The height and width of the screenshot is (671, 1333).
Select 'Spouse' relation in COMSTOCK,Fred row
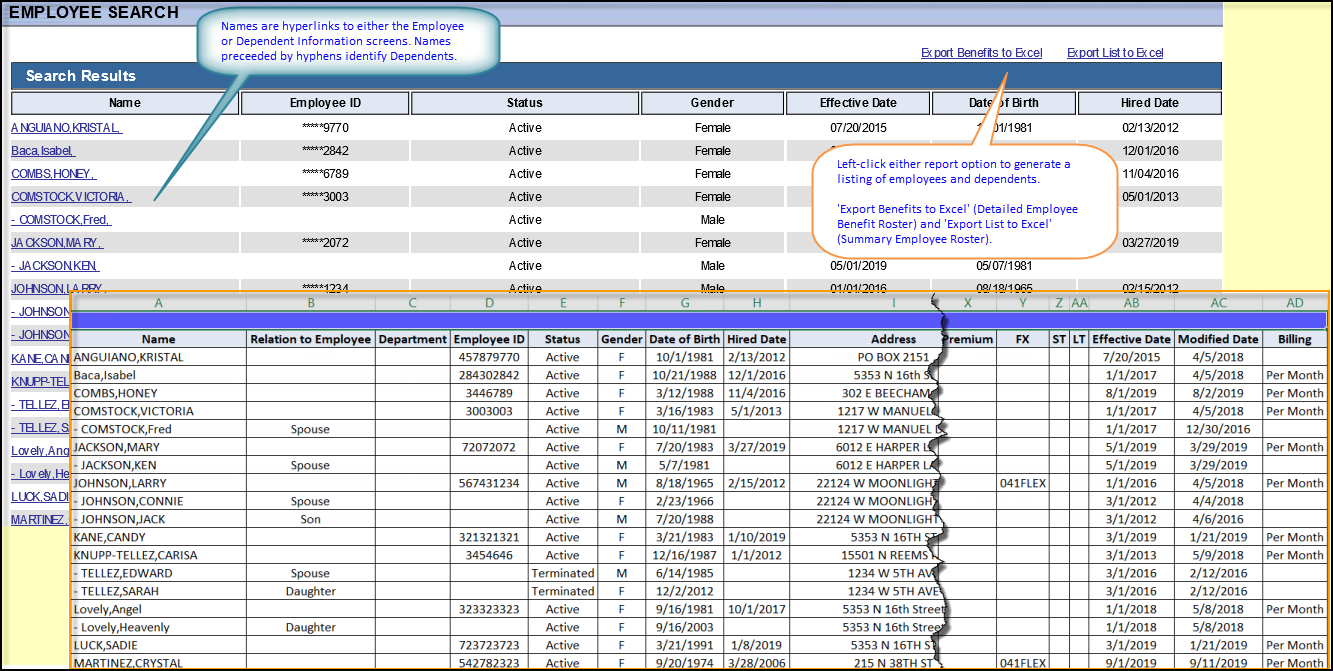[x=311, y=429]
